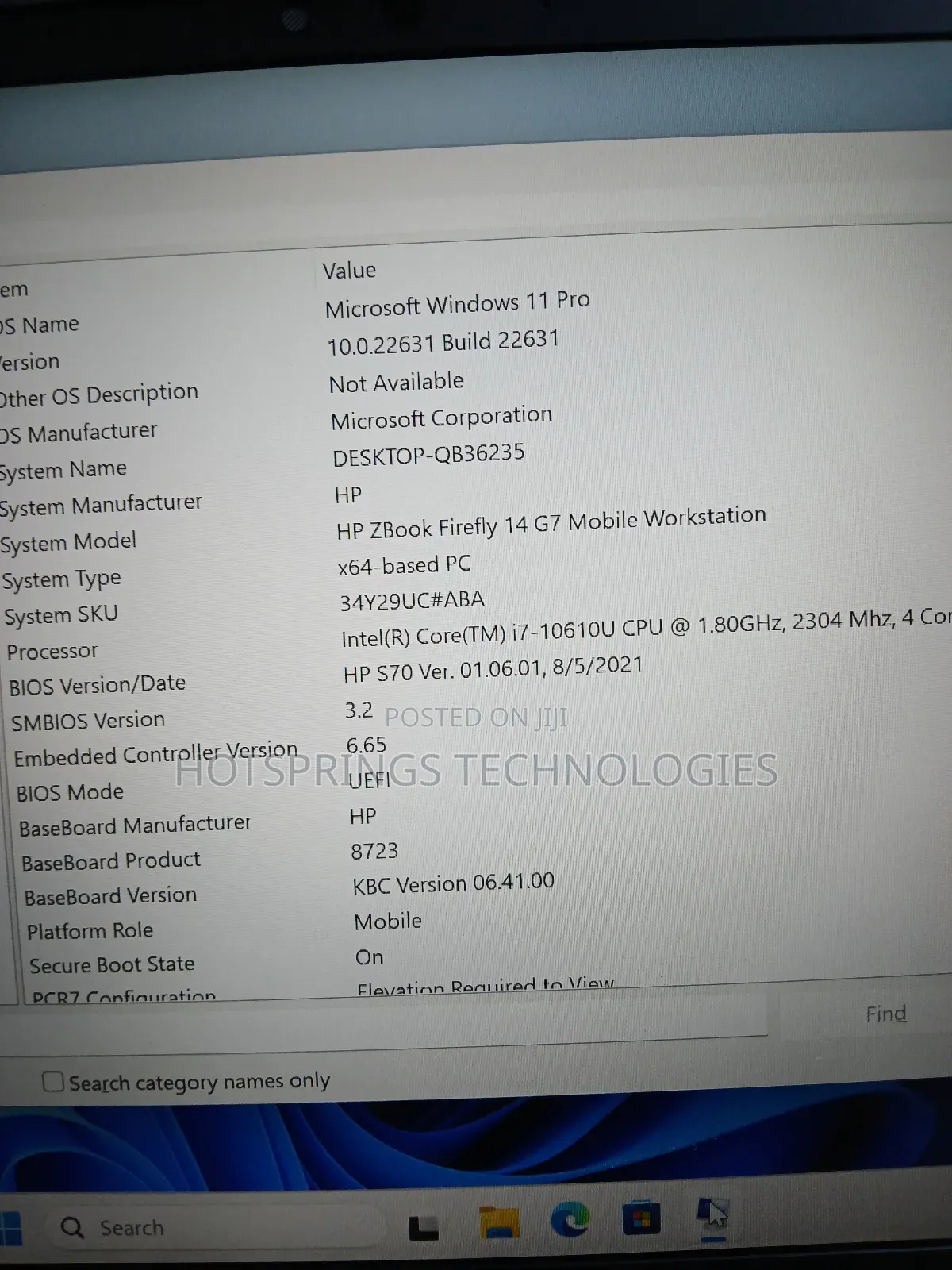
Task: Click the KBC Version 06.41.00 value
Action: 454,883
